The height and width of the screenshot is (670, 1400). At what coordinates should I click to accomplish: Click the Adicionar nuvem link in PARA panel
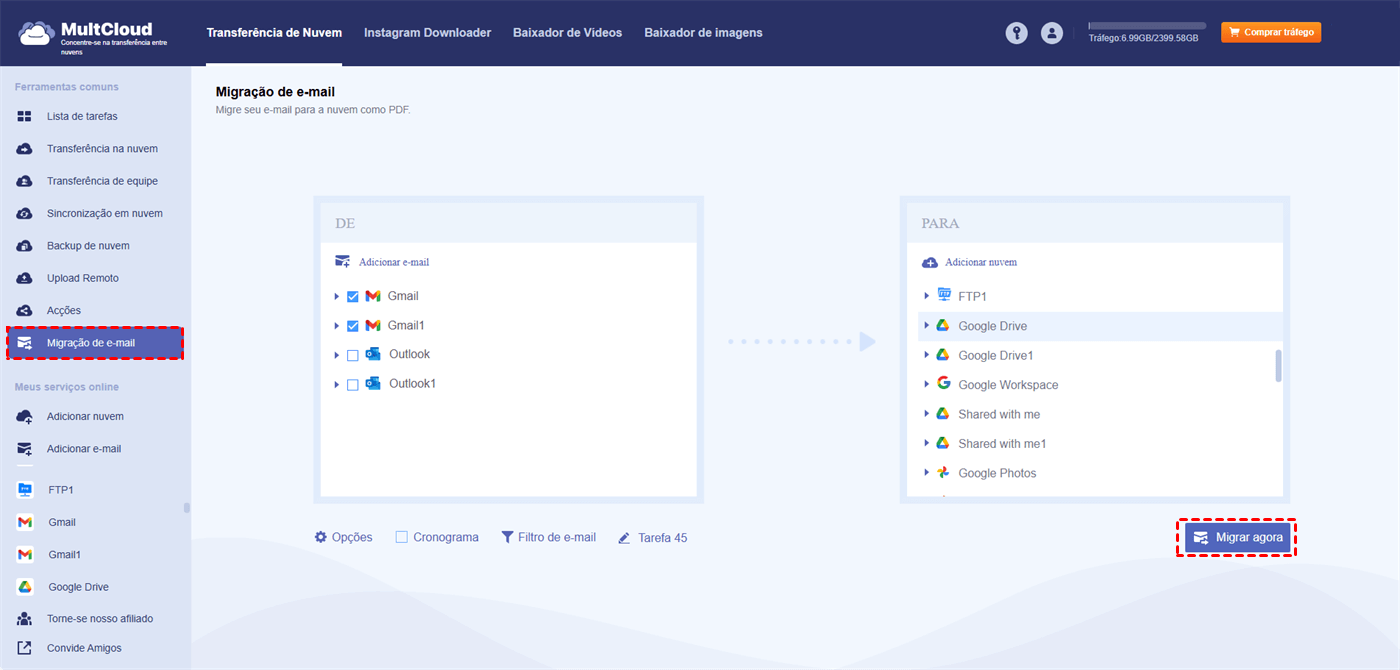point(981,262)
